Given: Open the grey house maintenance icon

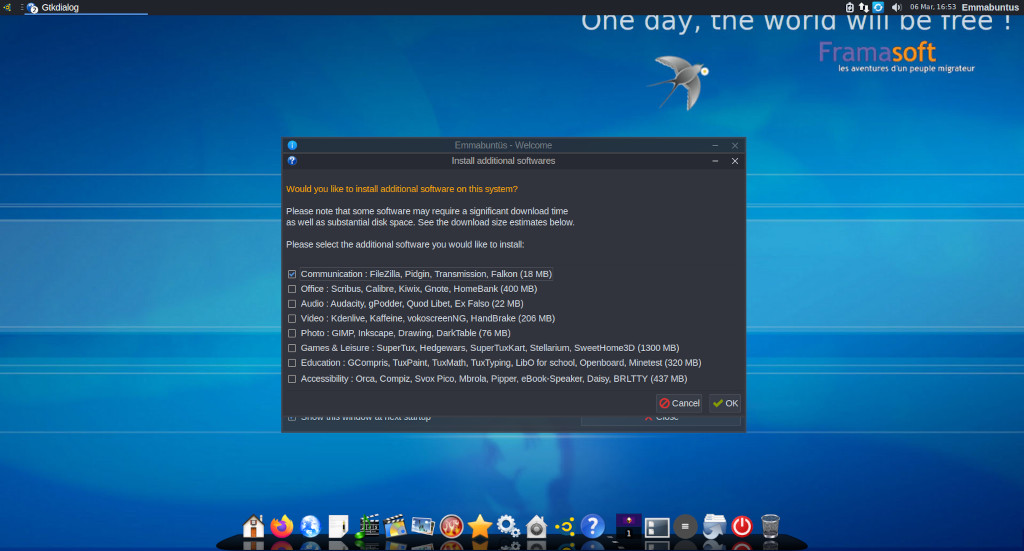Looking at the screenshot, I should 536,526.
